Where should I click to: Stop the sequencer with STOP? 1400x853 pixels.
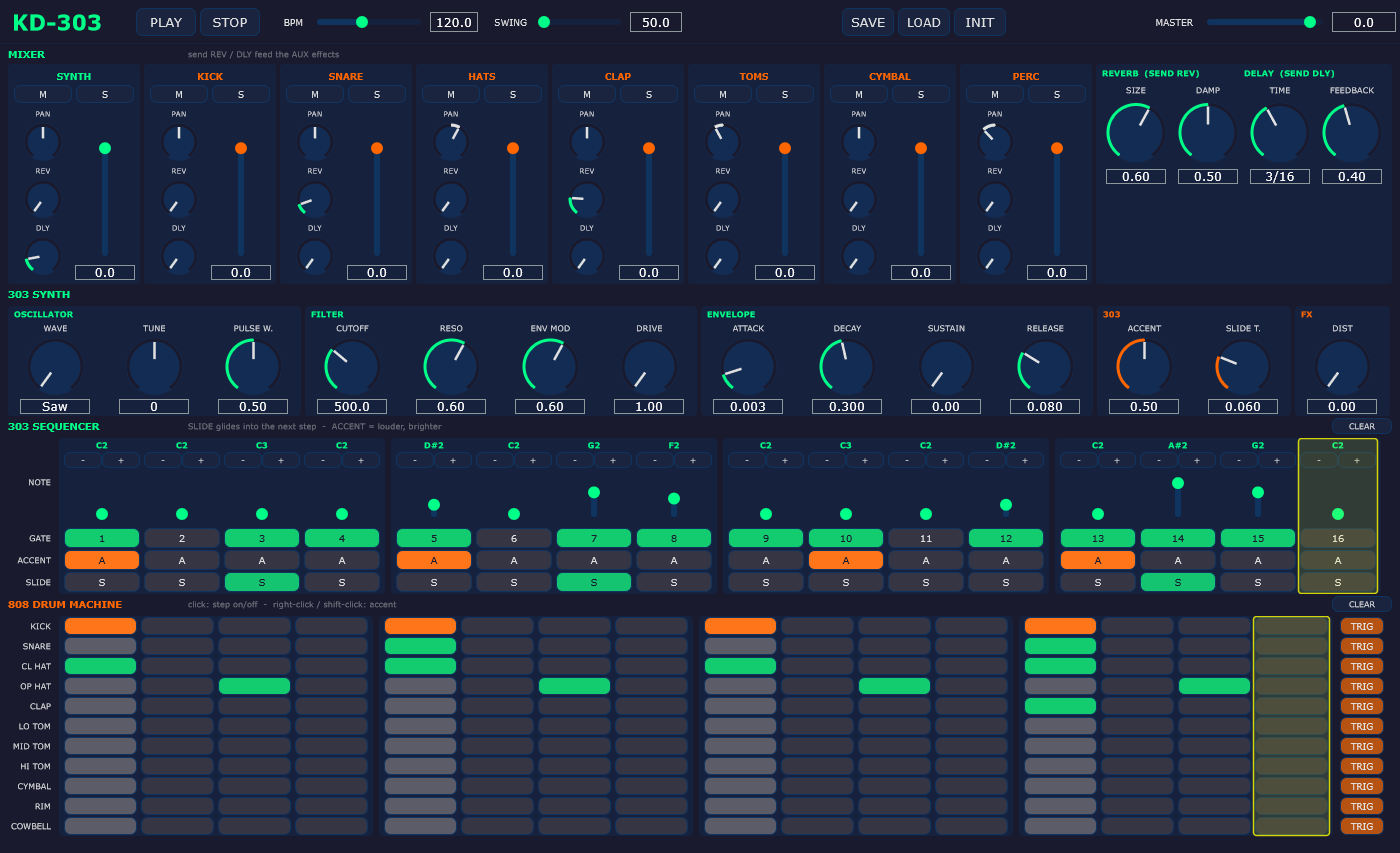(230, 22)
